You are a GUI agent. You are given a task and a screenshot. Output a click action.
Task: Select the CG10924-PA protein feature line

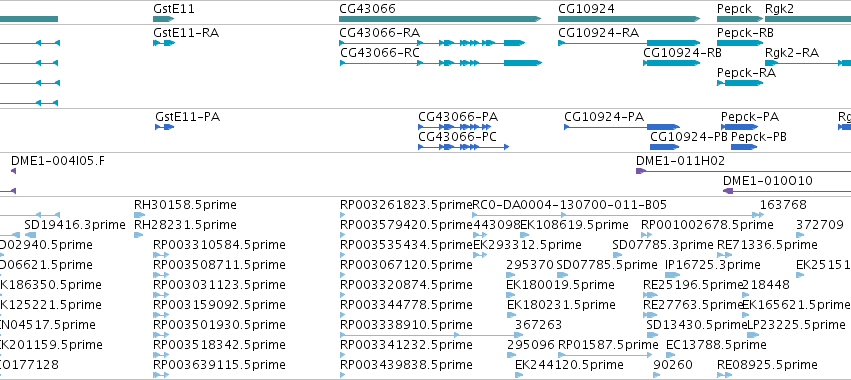[622, 127]
